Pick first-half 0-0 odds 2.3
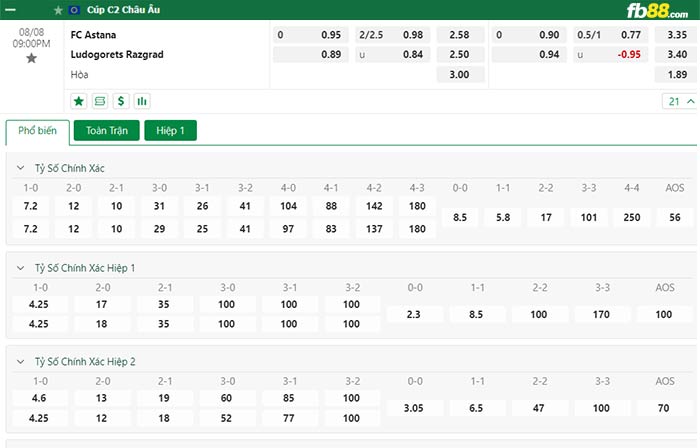The width and height of the screenshot is (700, 448). tap(414, 315)
